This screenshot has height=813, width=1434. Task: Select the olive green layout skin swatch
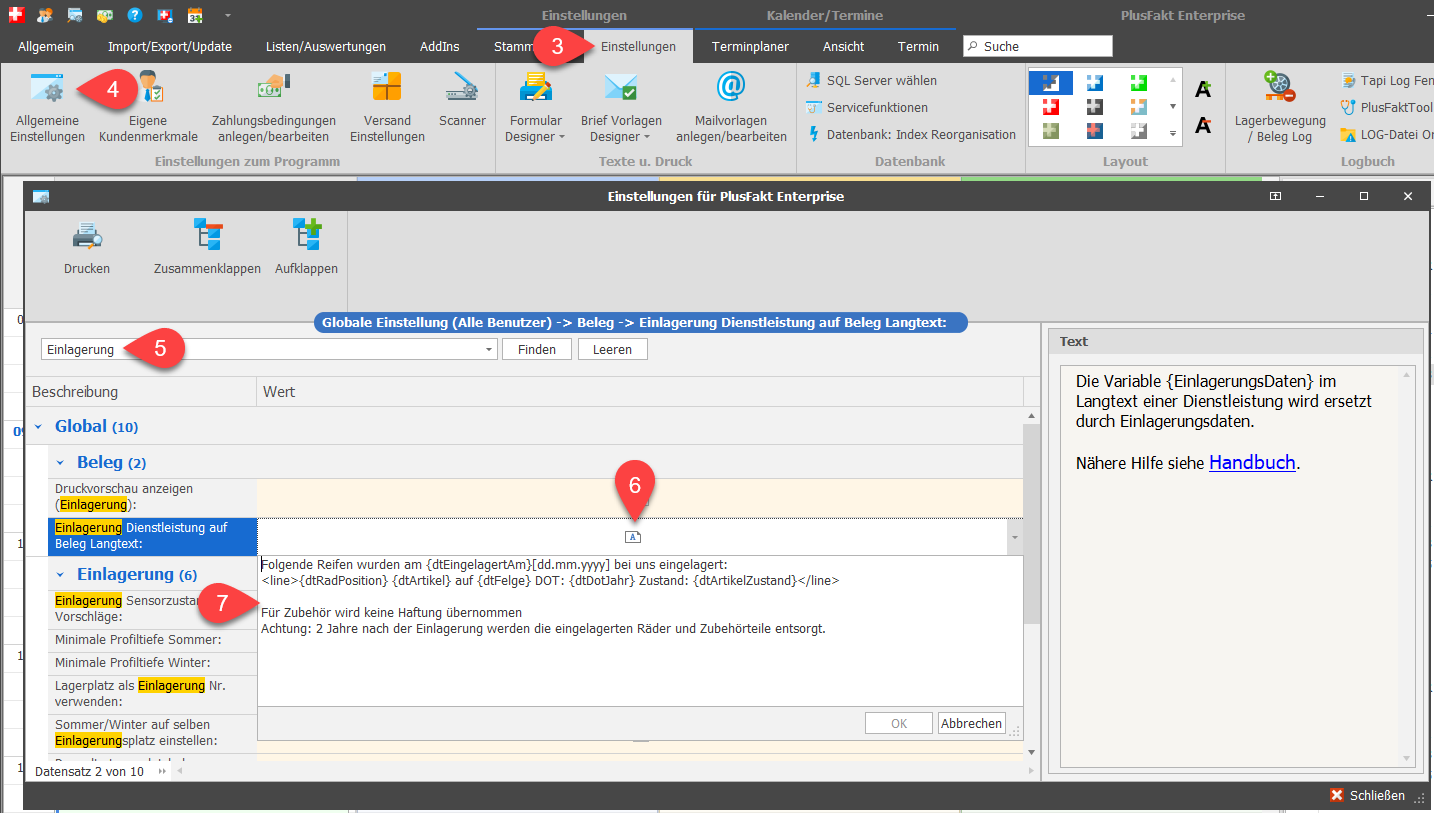tap(1050, 131)
